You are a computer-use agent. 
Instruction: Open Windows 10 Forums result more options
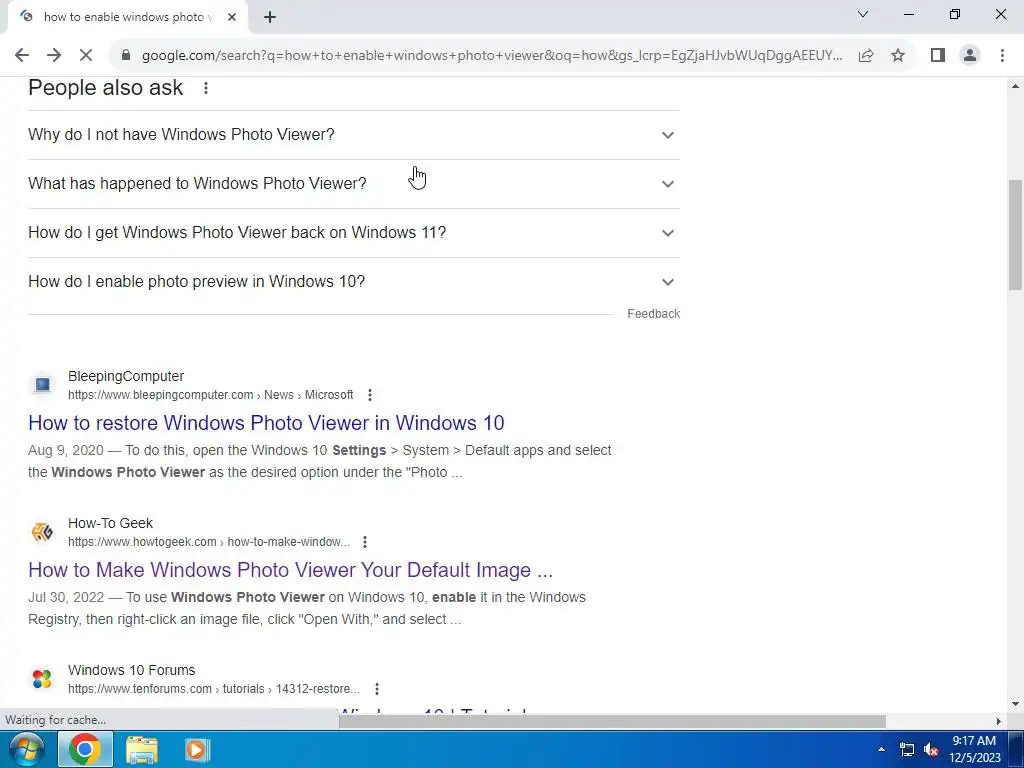(x=377, y=689)
